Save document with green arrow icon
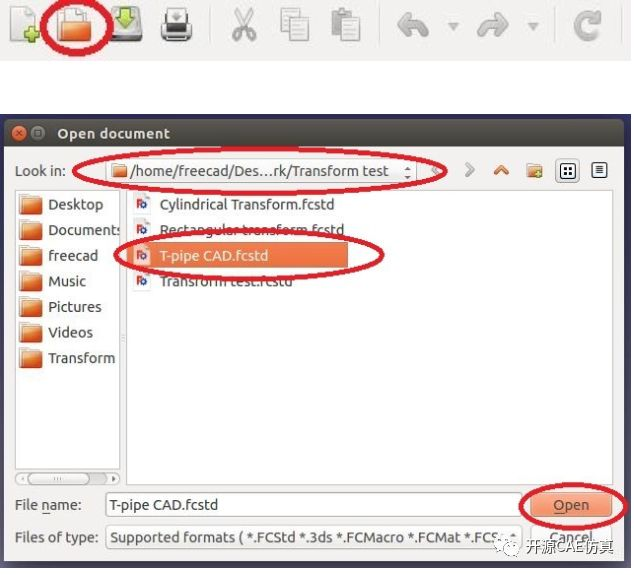Screen dimensions: 634x575 pos(126,24)
